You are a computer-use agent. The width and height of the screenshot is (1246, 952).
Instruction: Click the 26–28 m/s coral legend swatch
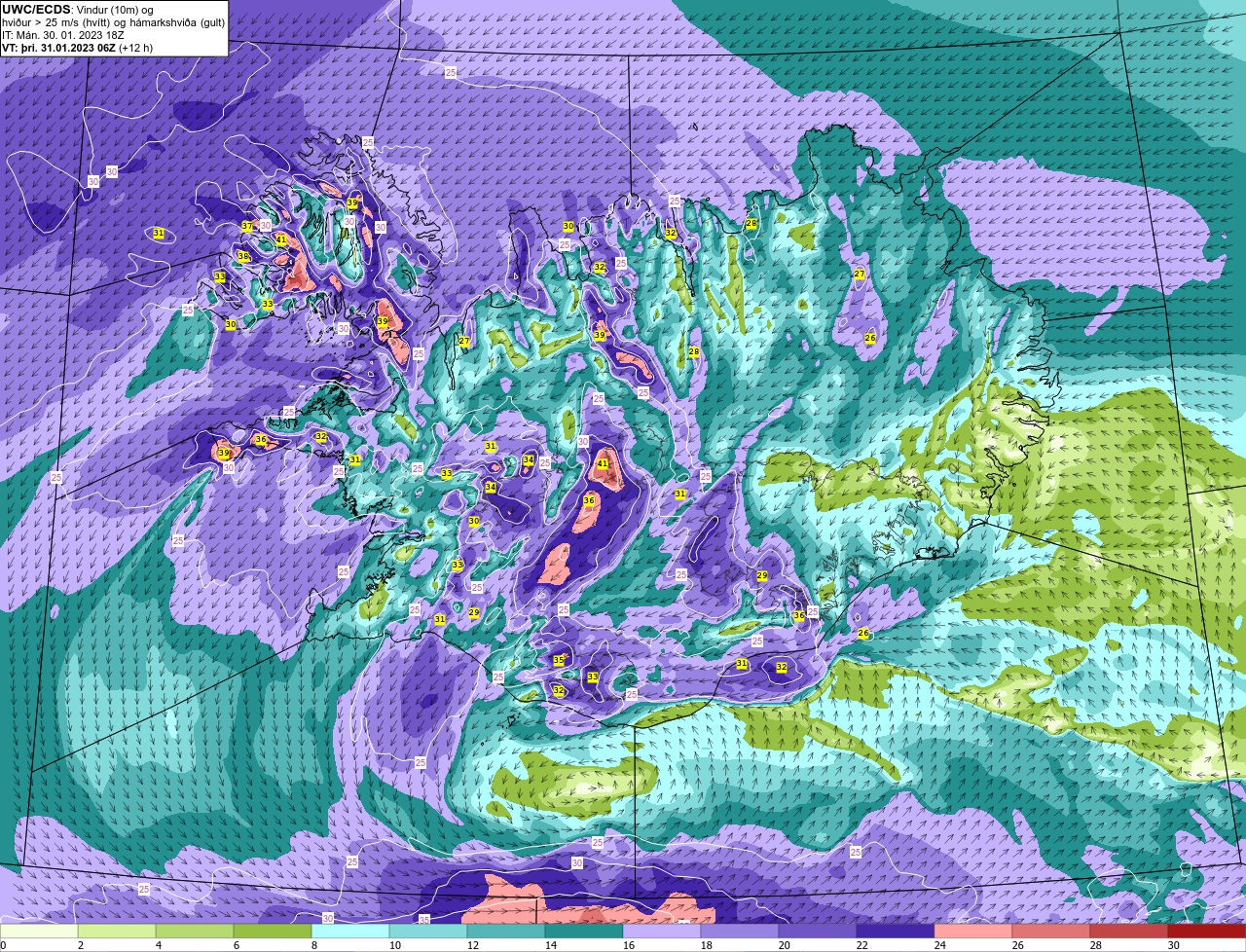[x=1051, y=932]
